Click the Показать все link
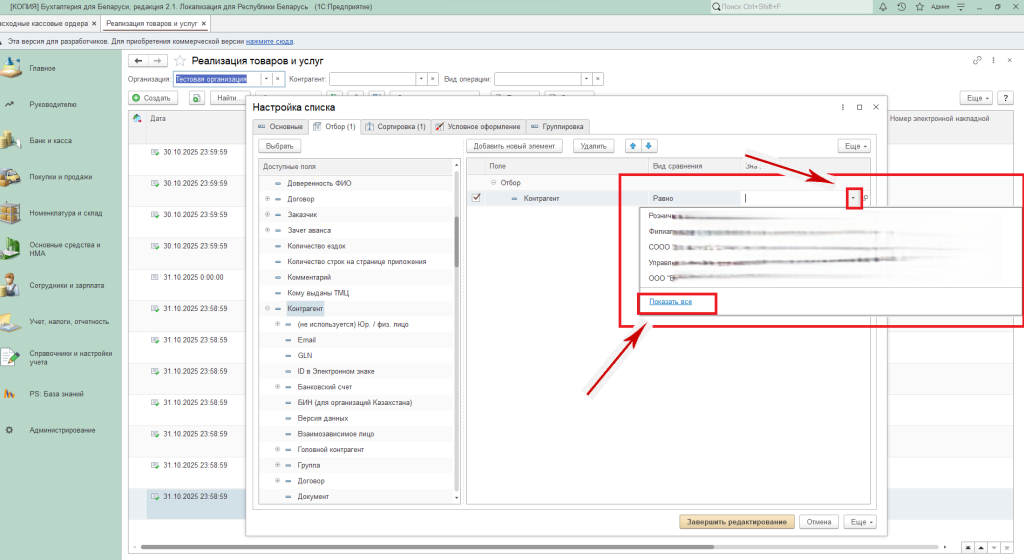This screenshot has width=1024, height=560. pos(669,301)
